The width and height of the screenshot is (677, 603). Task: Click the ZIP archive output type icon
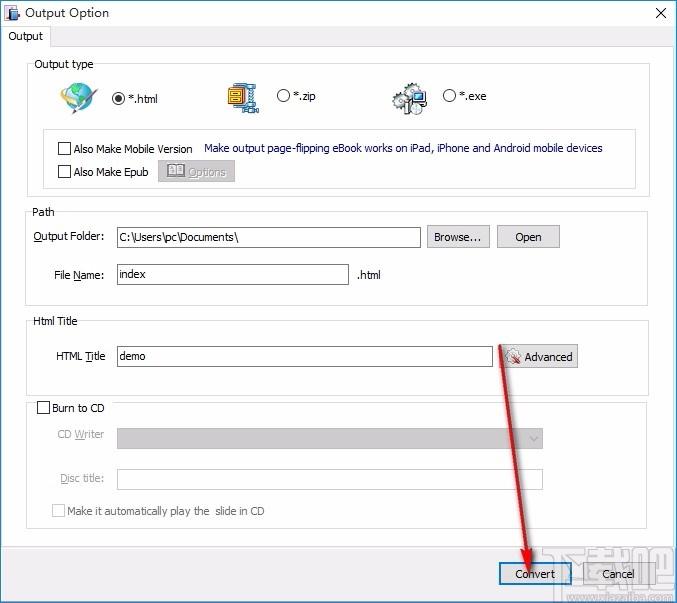(243, 98)
